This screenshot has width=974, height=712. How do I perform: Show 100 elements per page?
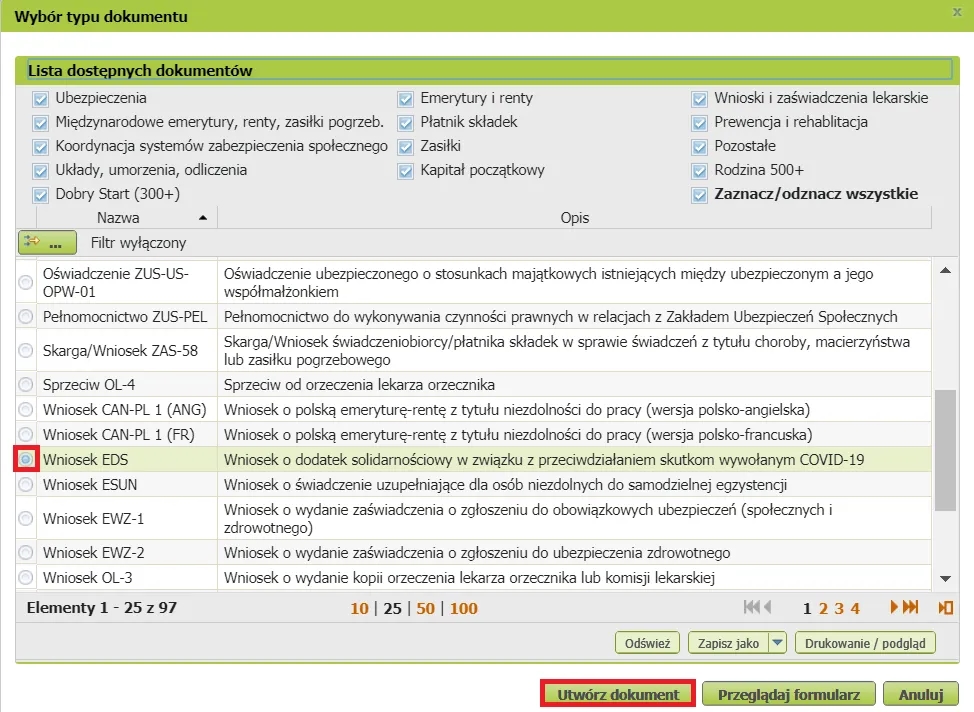[x=464, y=608]
